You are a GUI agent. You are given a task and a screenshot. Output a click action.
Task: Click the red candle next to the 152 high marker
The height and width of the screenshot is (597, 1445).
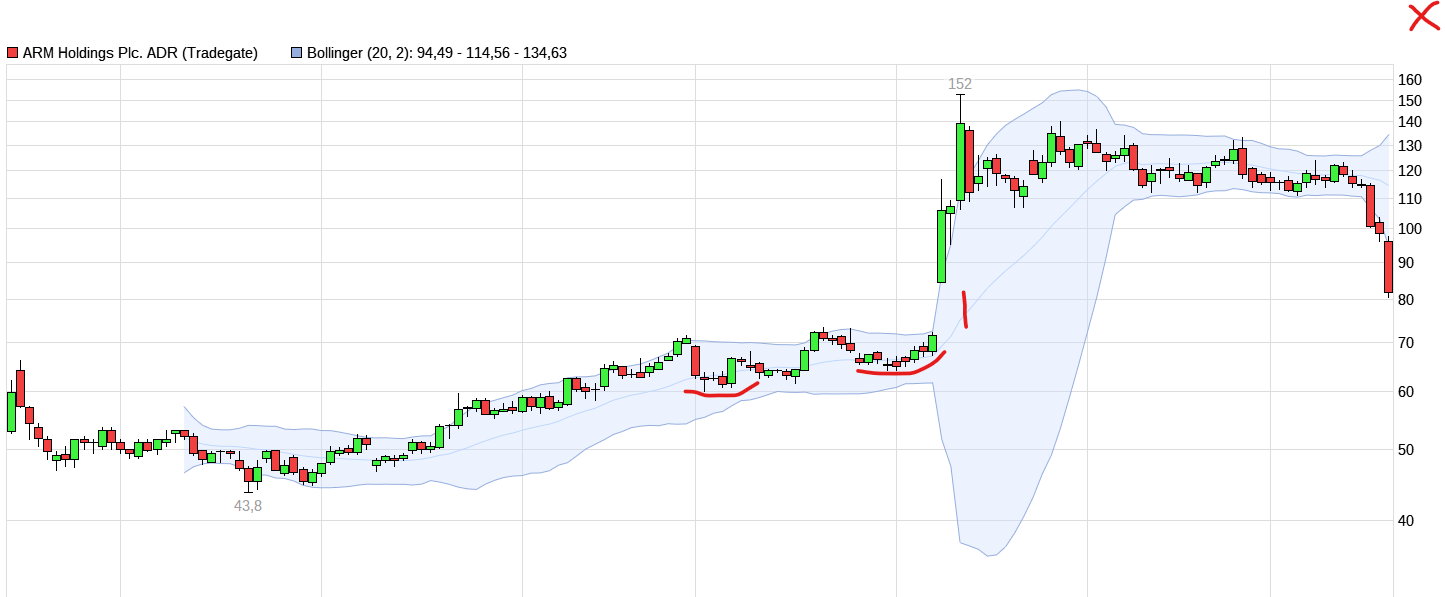pos(967,160)
